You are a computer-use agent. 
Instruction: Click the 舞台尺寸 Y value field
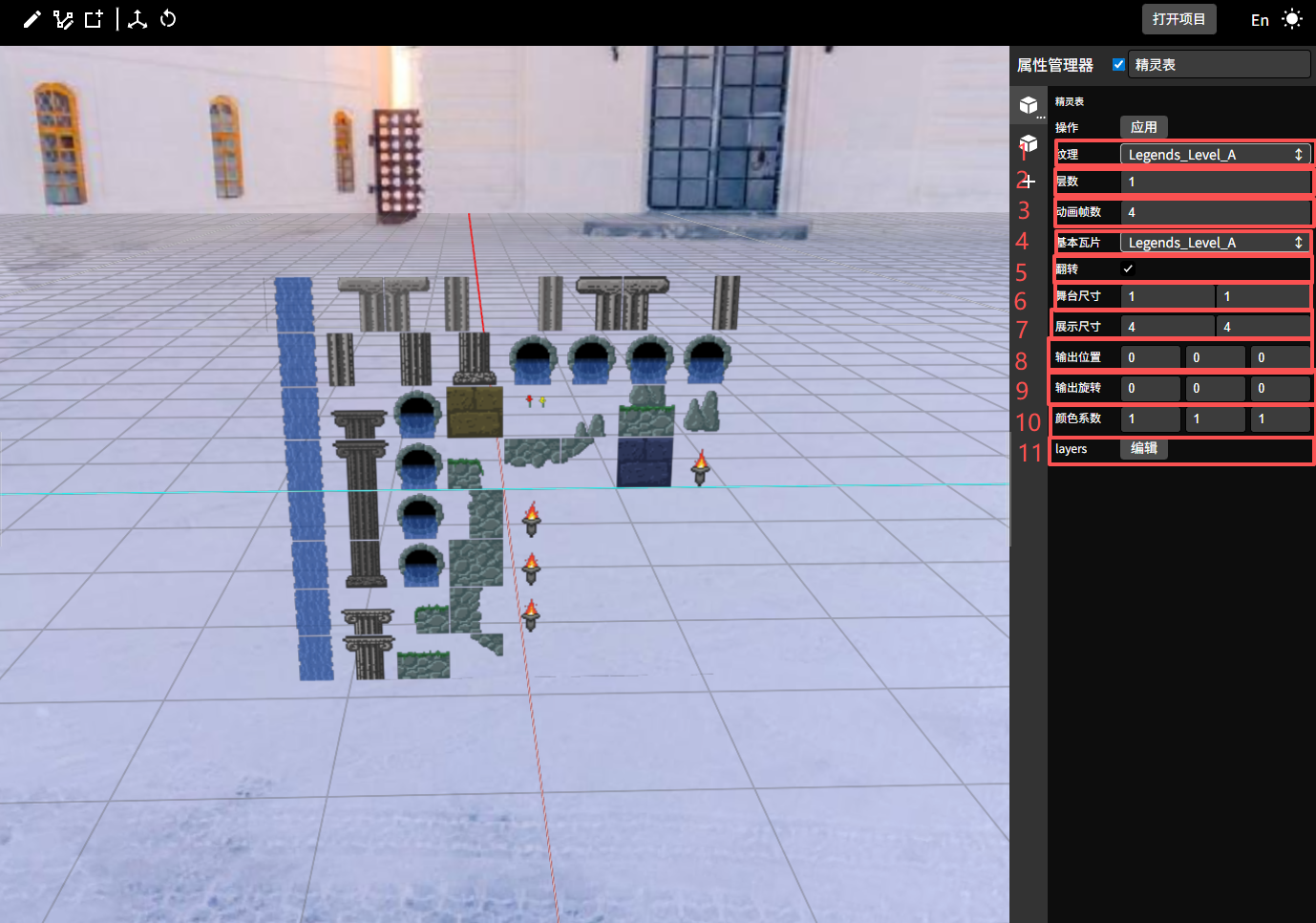pyautogui.click(x=1263, y=296)
